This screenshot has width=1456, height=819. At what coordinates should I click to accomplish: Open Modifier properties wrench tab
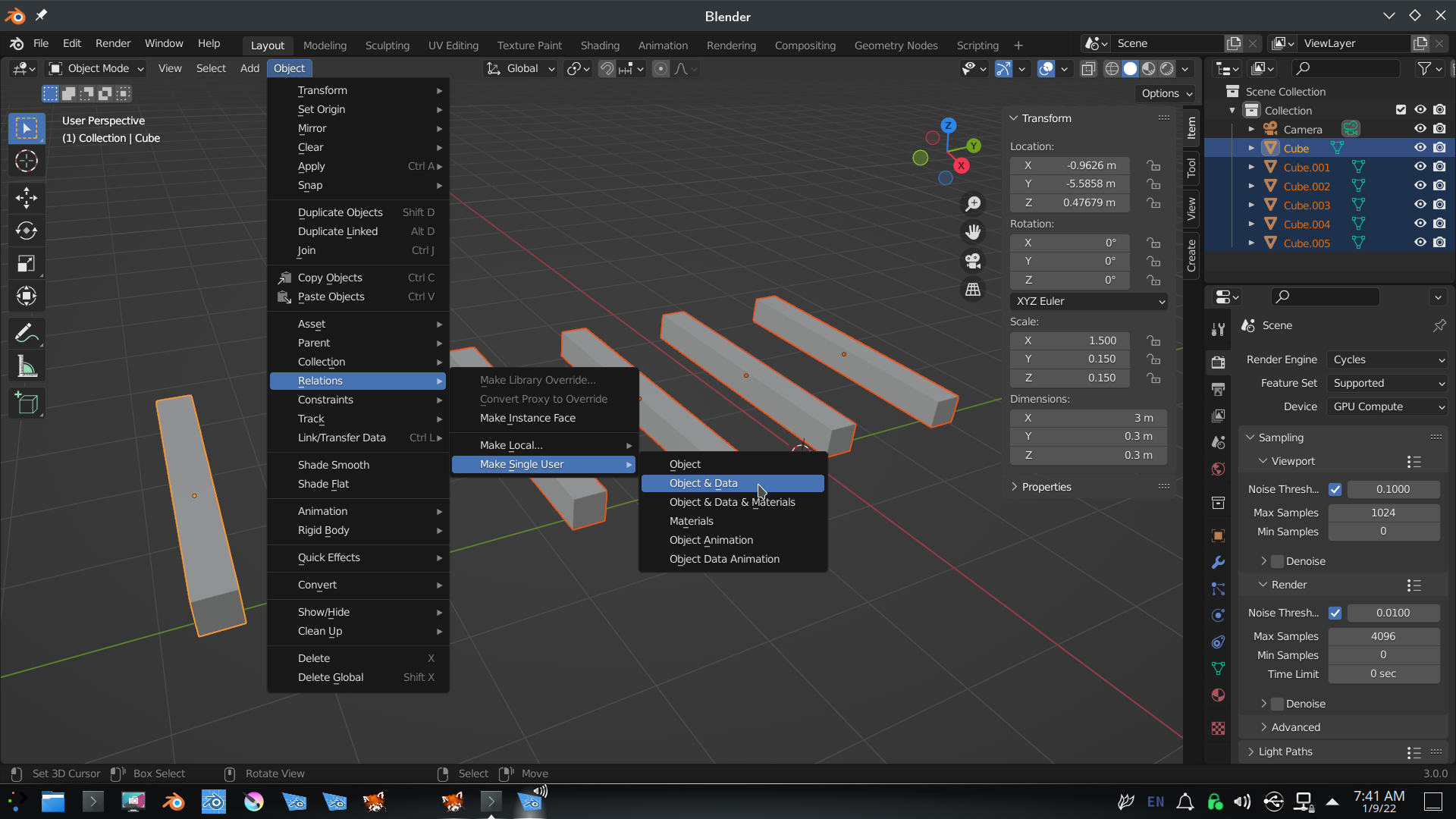[1218, 562]
